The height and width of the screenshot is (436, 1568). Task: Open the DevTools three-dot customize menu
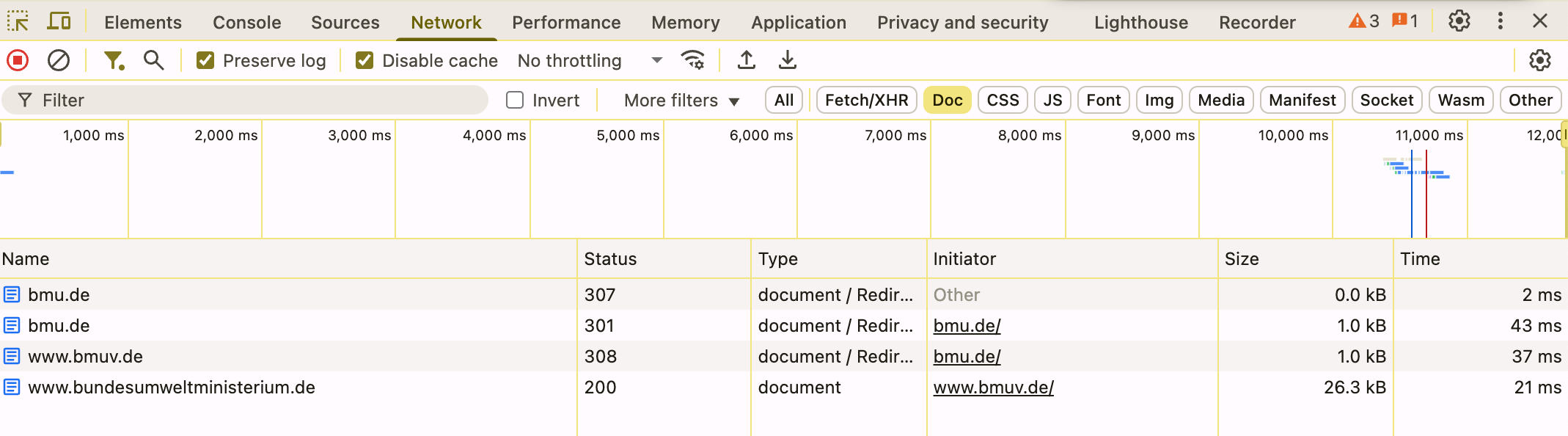(1501, 21)
